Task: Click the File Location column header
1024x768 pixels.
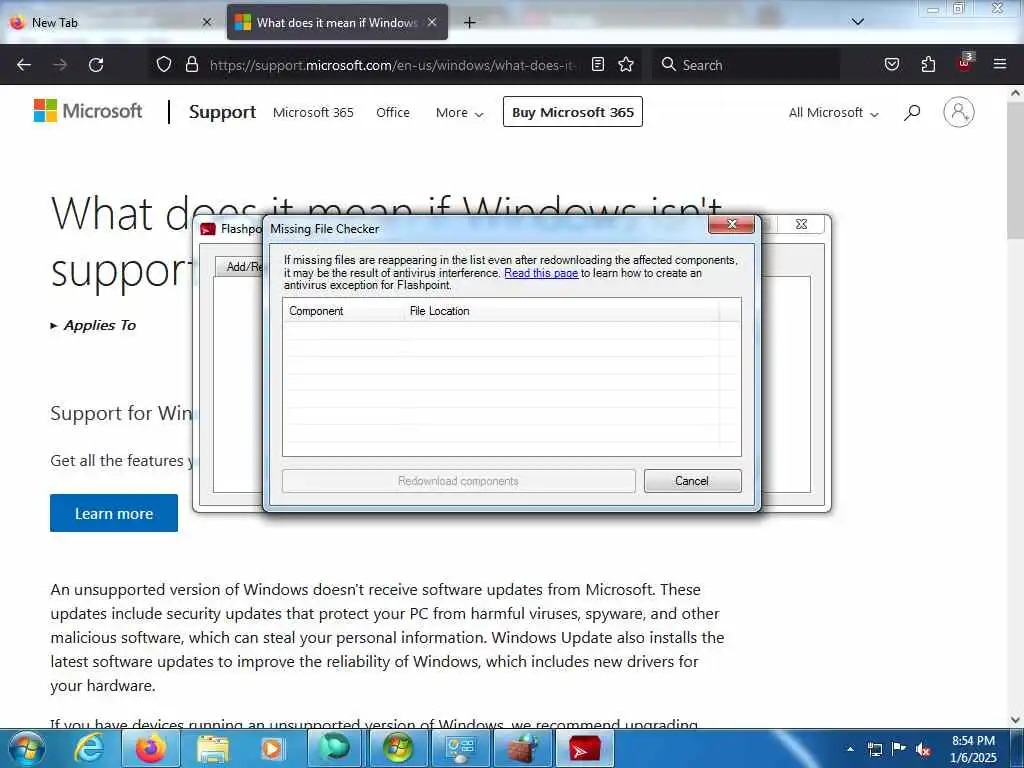Action: point(562,311)
